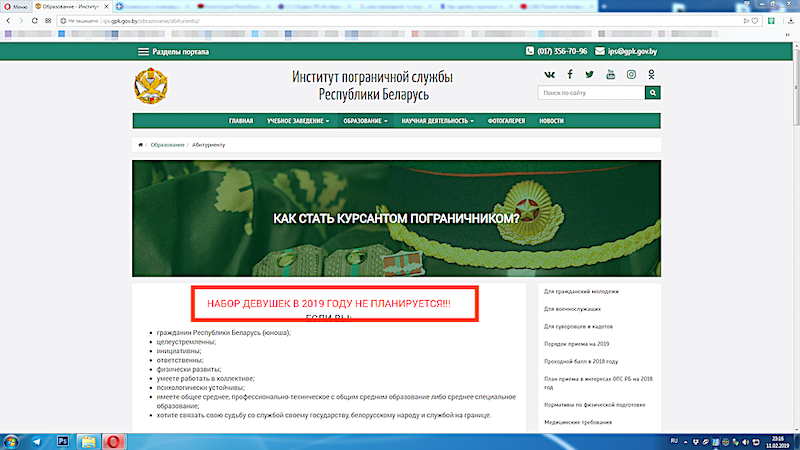Open the Instagram social icon
This screenshot has height=450, width=800.
631,74
